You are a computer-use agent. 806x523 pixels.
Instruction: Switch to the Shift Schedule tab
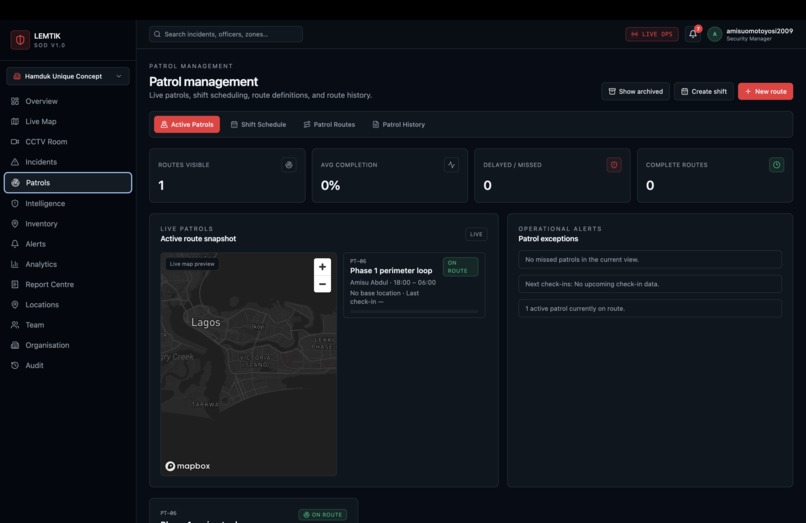[x=259, y=124]
